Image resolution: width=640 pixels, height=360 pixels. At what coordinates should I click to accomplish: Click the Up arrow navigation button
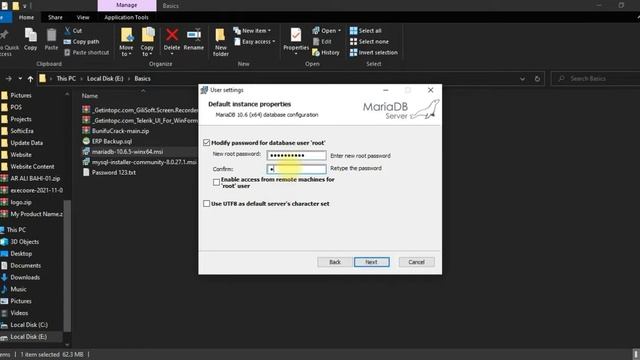(30, 79)
